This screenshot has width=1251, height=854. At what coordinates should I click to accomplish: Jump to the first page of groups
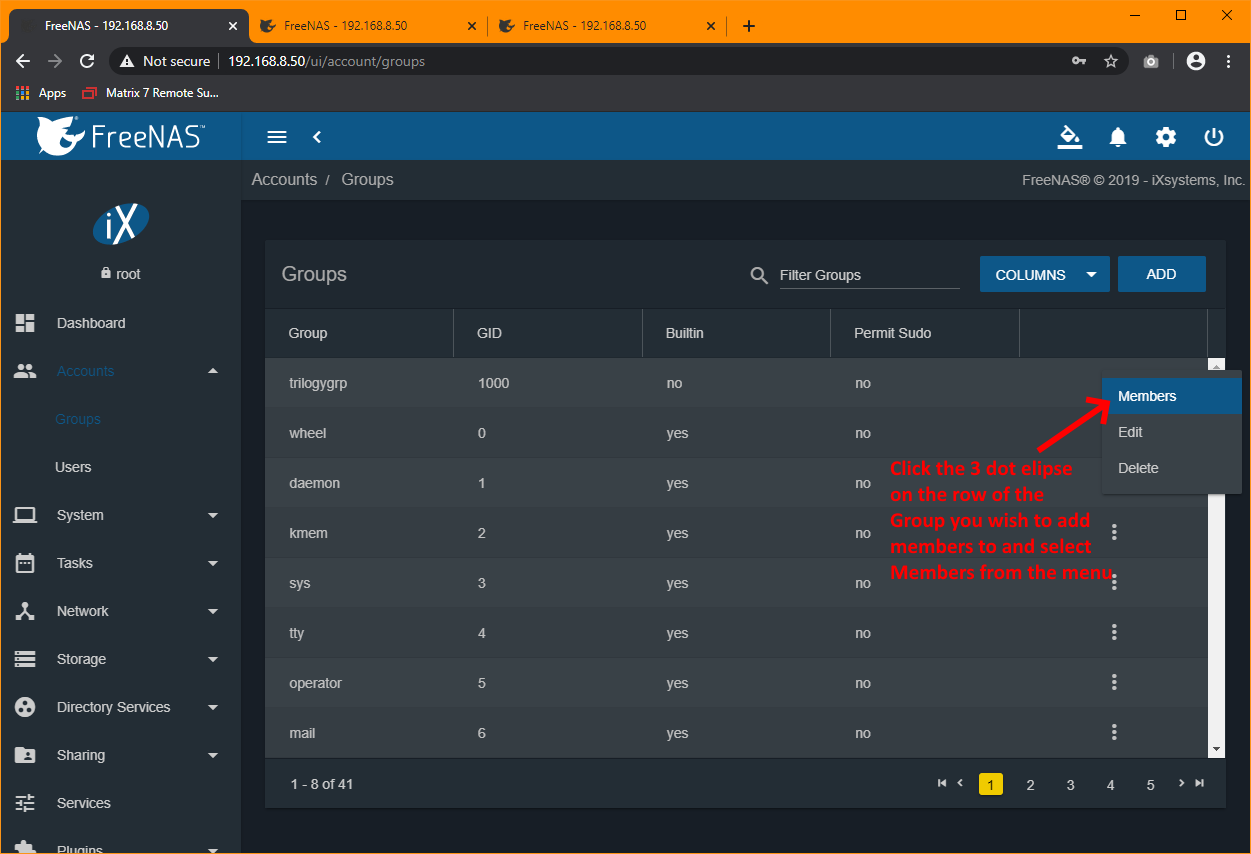[x=942, y=783]
